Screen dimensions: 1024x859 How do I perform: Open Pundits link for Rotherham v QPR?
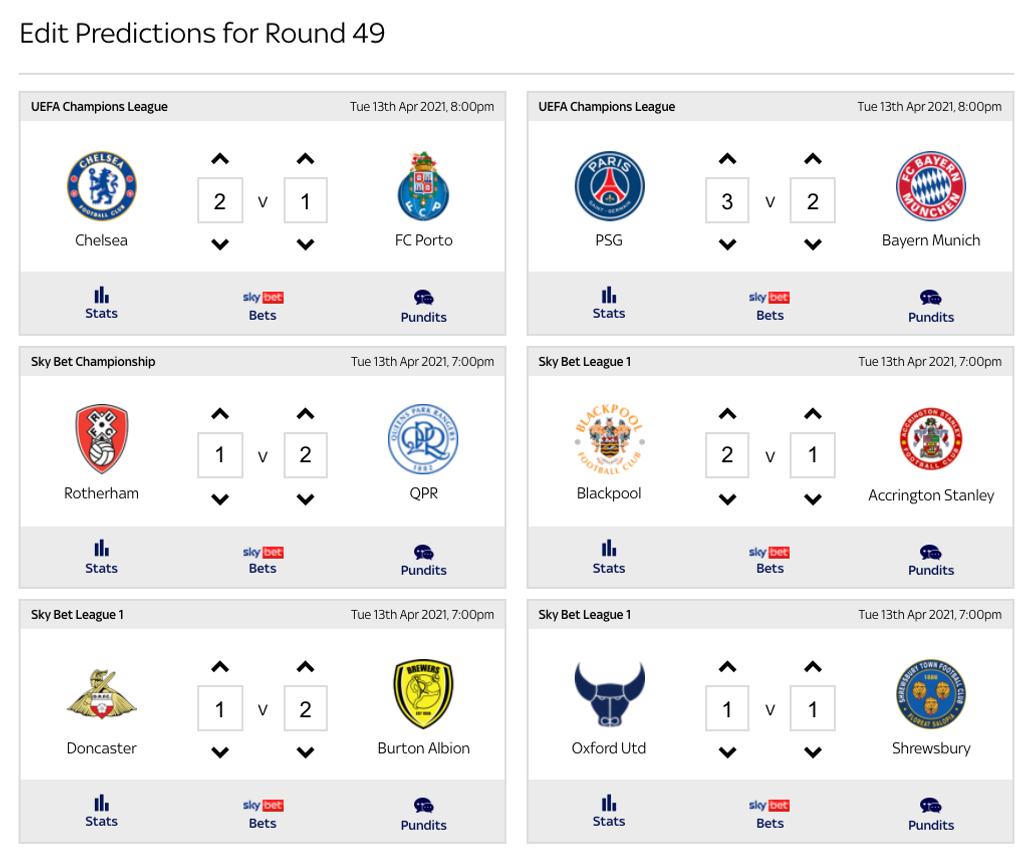[x=423, y=560]
